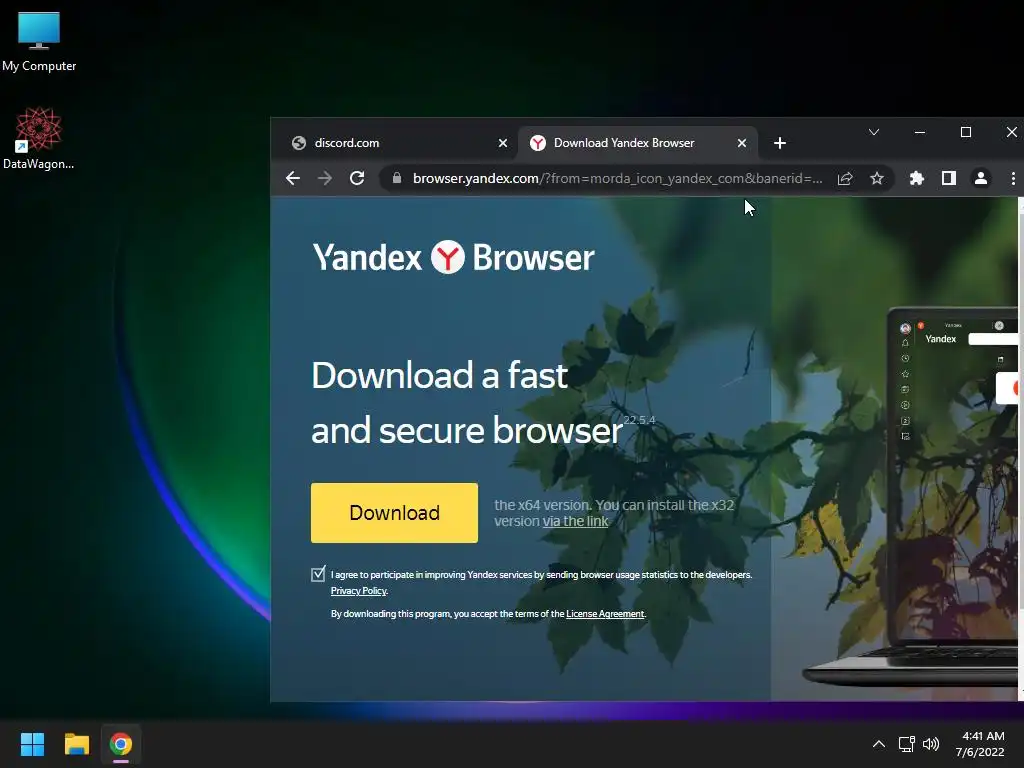Open the taskbar clock 4:41 AM

980,744
